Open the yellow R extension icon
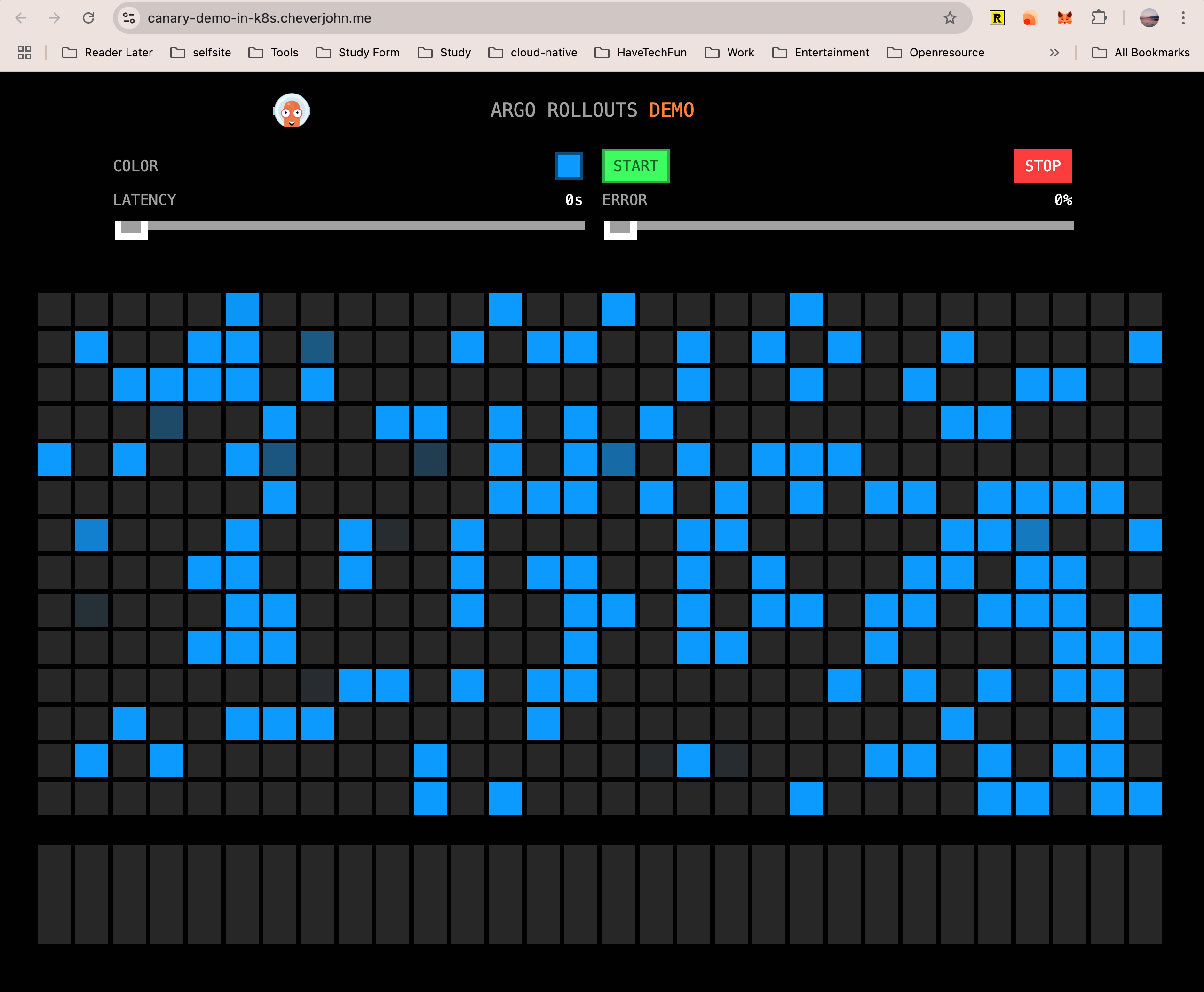This screenshot has height=992, width=1204. pyautogui.click(x=997, y=18)
